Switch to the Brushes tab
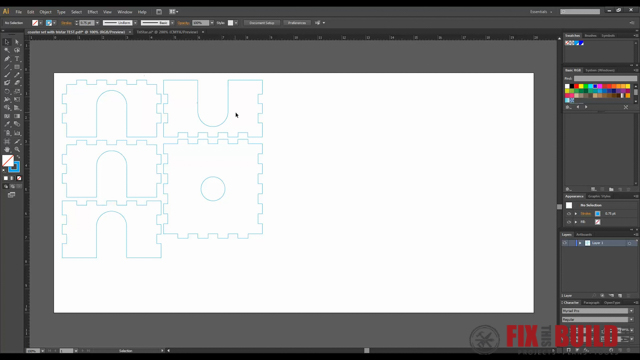The height and width of the screenshot is (360, 640). [590, 36]
